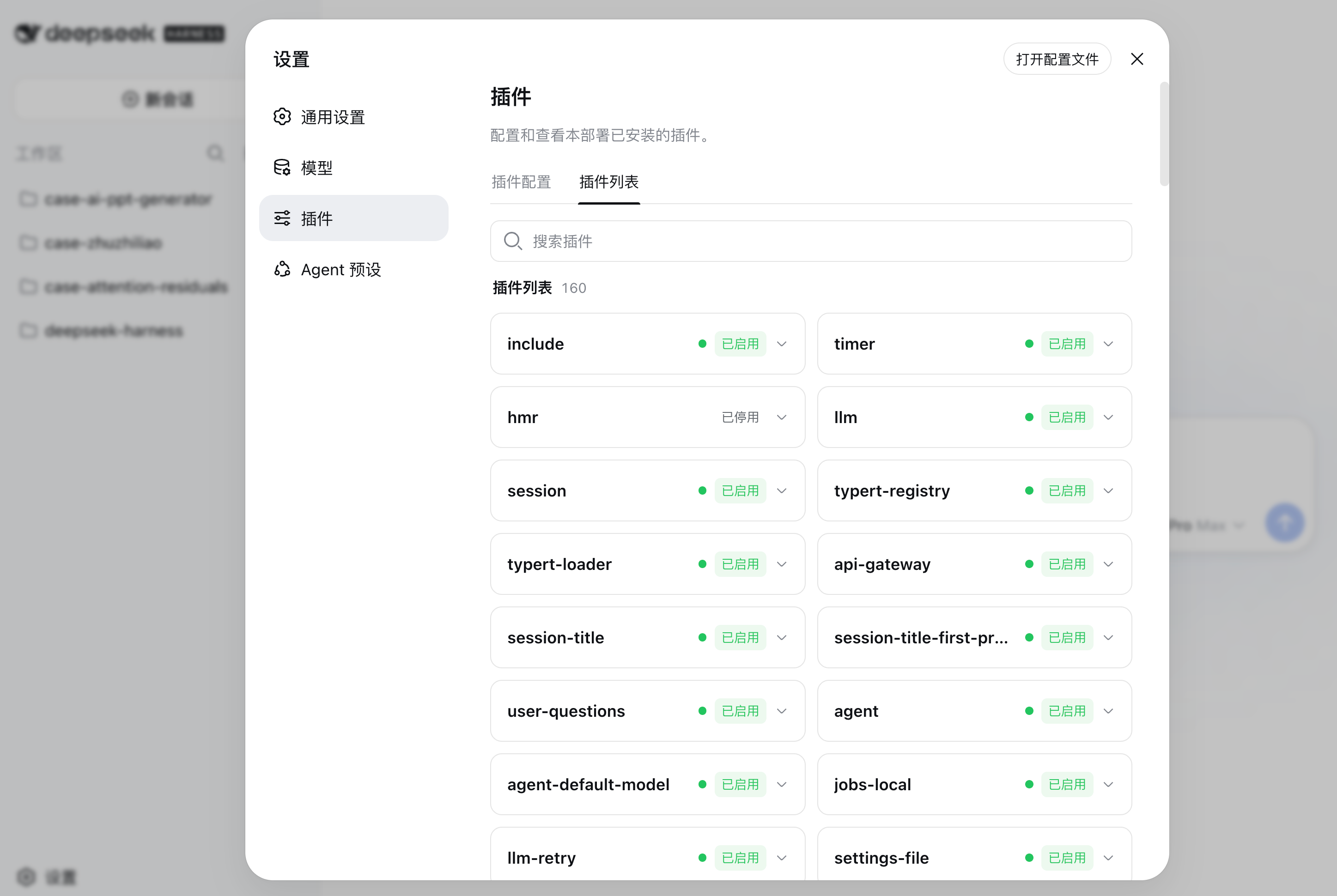The image size is (1337, 896).
Task: Click 已启用 badge on timer plugin
Action: tap(1067, 344)
